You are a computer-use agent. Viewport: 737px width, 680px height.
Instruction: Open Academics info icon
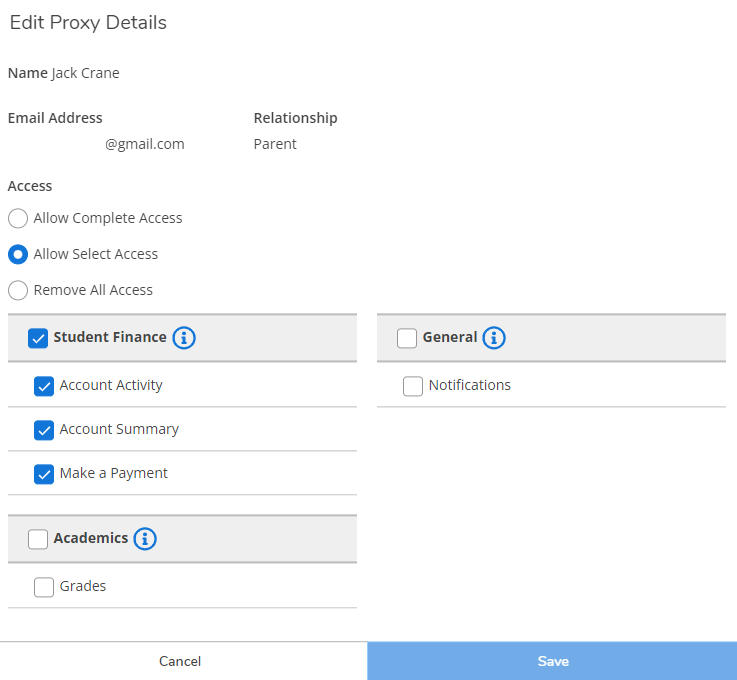(145, 539)
